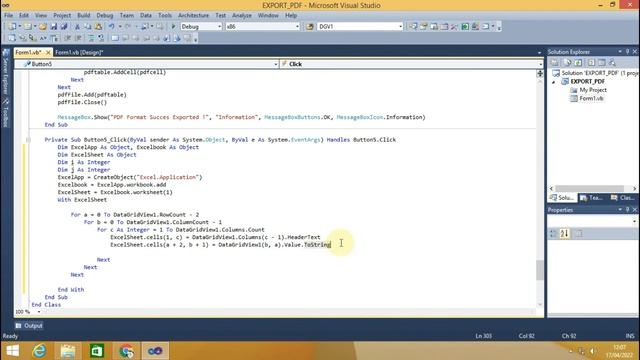Click the Open File toolbar icon
This screenshot has height=360, width=640.
pos(43,27)
